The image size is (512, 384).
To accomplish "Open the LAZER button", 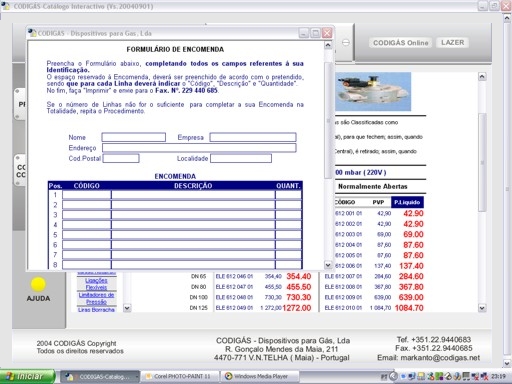I will [x=452, y=42].
